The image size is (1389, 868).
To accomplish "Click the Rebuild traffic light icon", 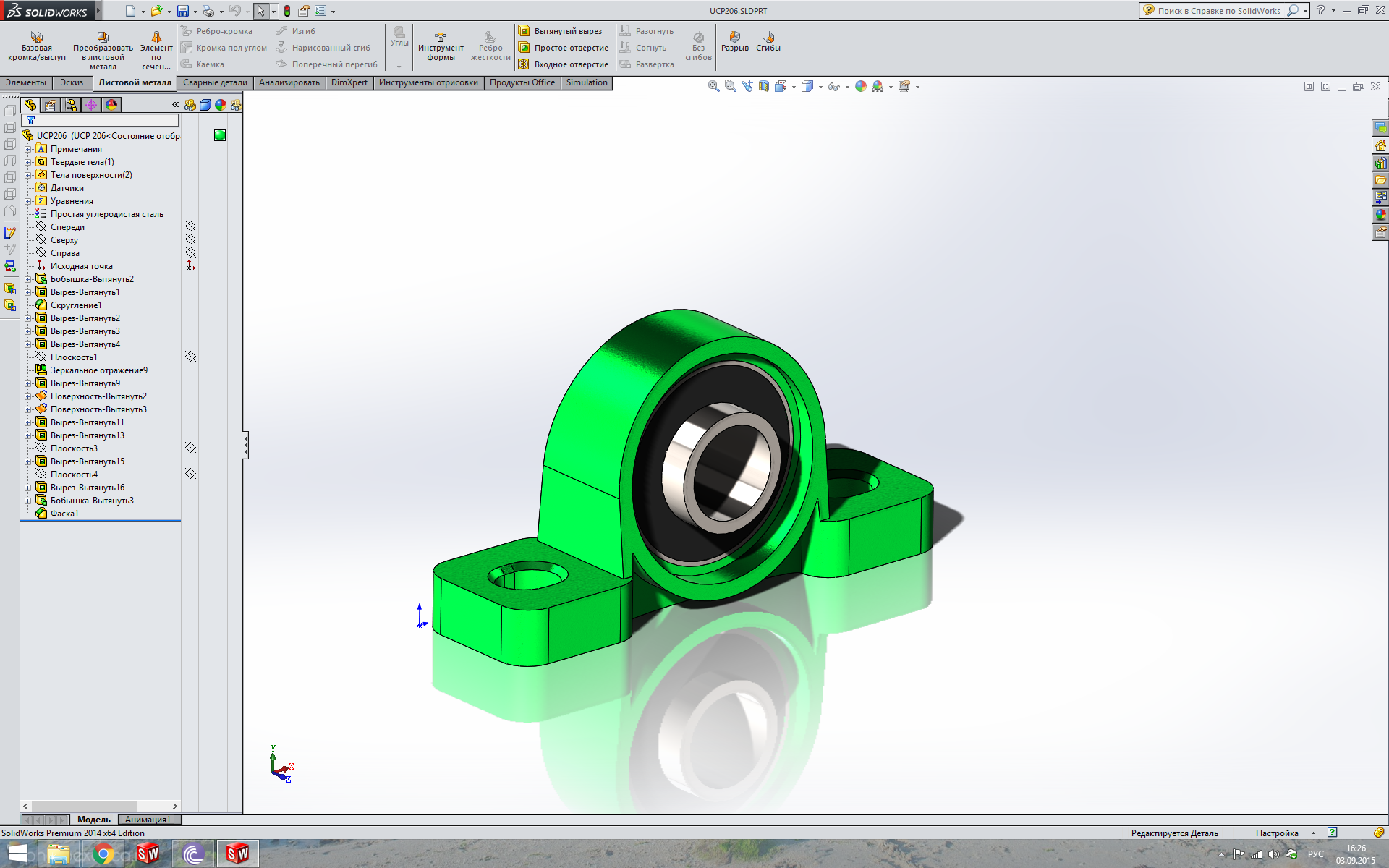I will tap(287, 11).
